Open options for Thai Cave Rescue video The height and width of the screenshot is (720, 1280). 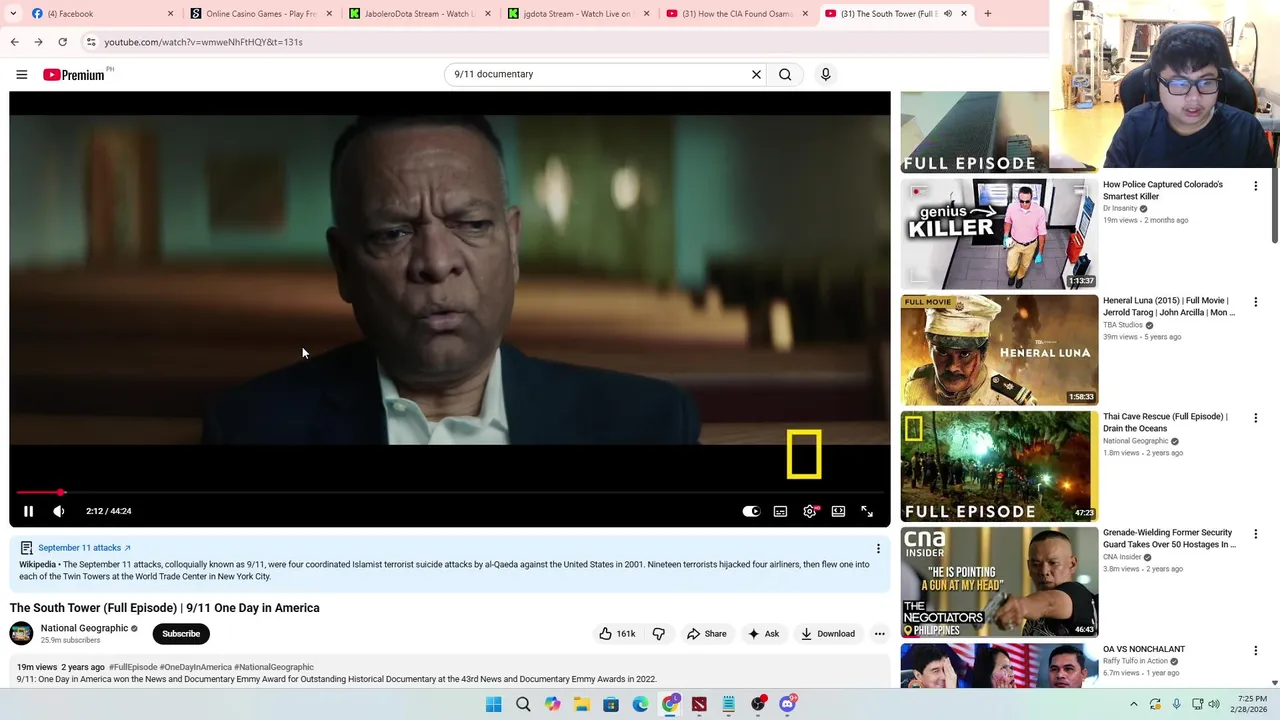(x=1255, y=418)
